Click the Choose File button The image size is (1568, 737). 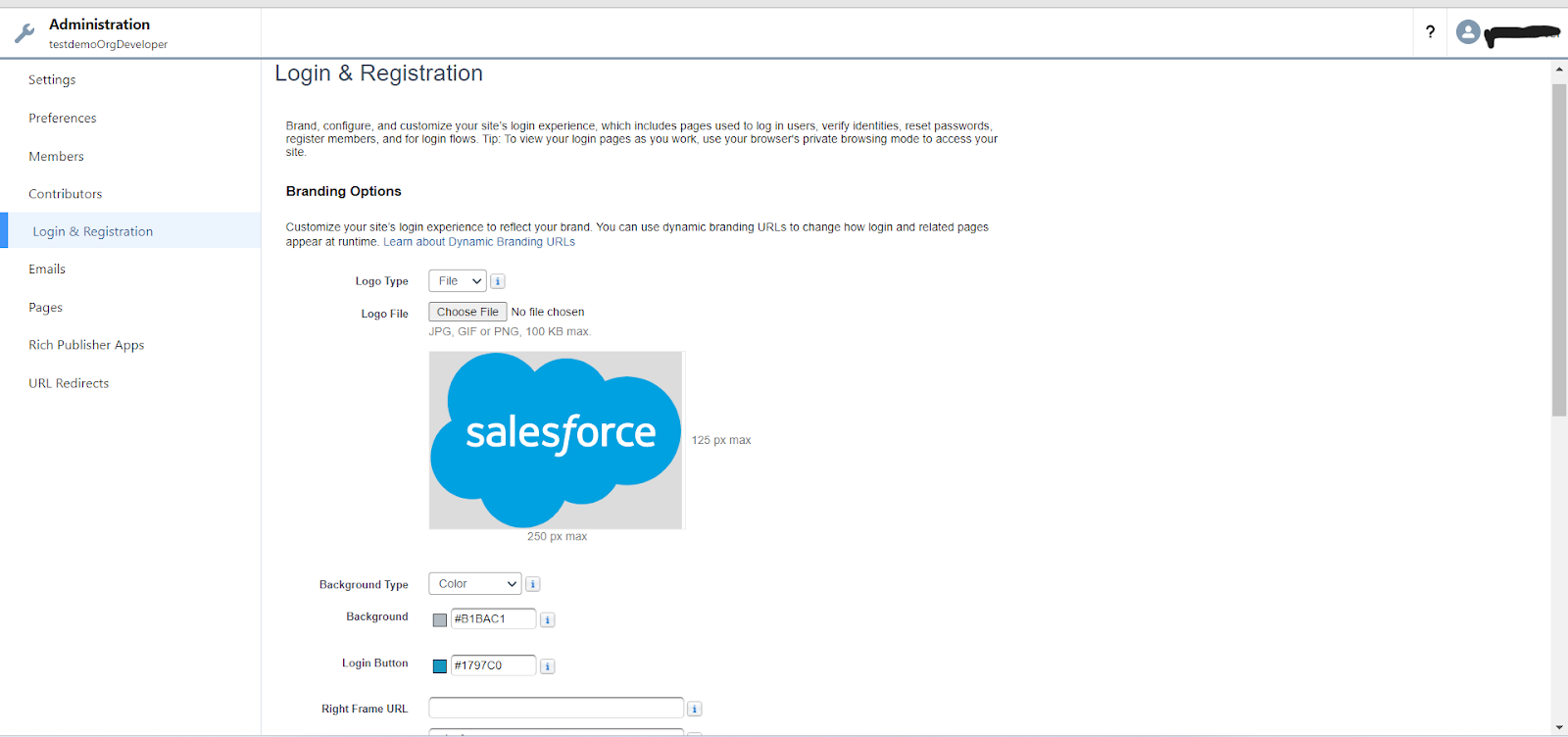coord(467,312)
